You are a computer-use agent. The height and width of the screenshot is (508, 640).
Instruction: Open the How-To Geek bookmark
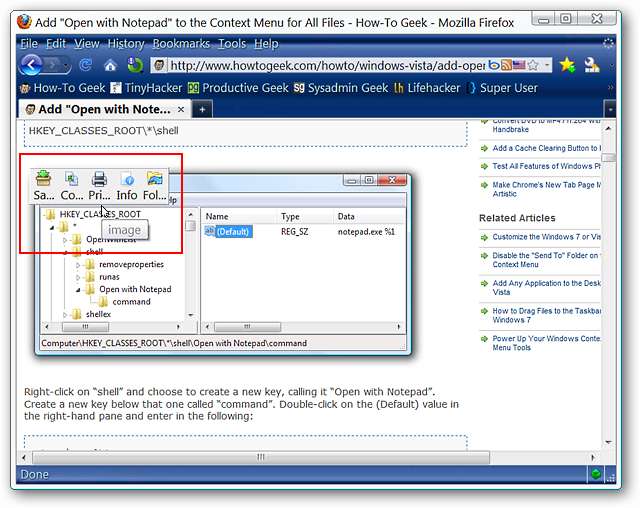(x=62, y=88)
